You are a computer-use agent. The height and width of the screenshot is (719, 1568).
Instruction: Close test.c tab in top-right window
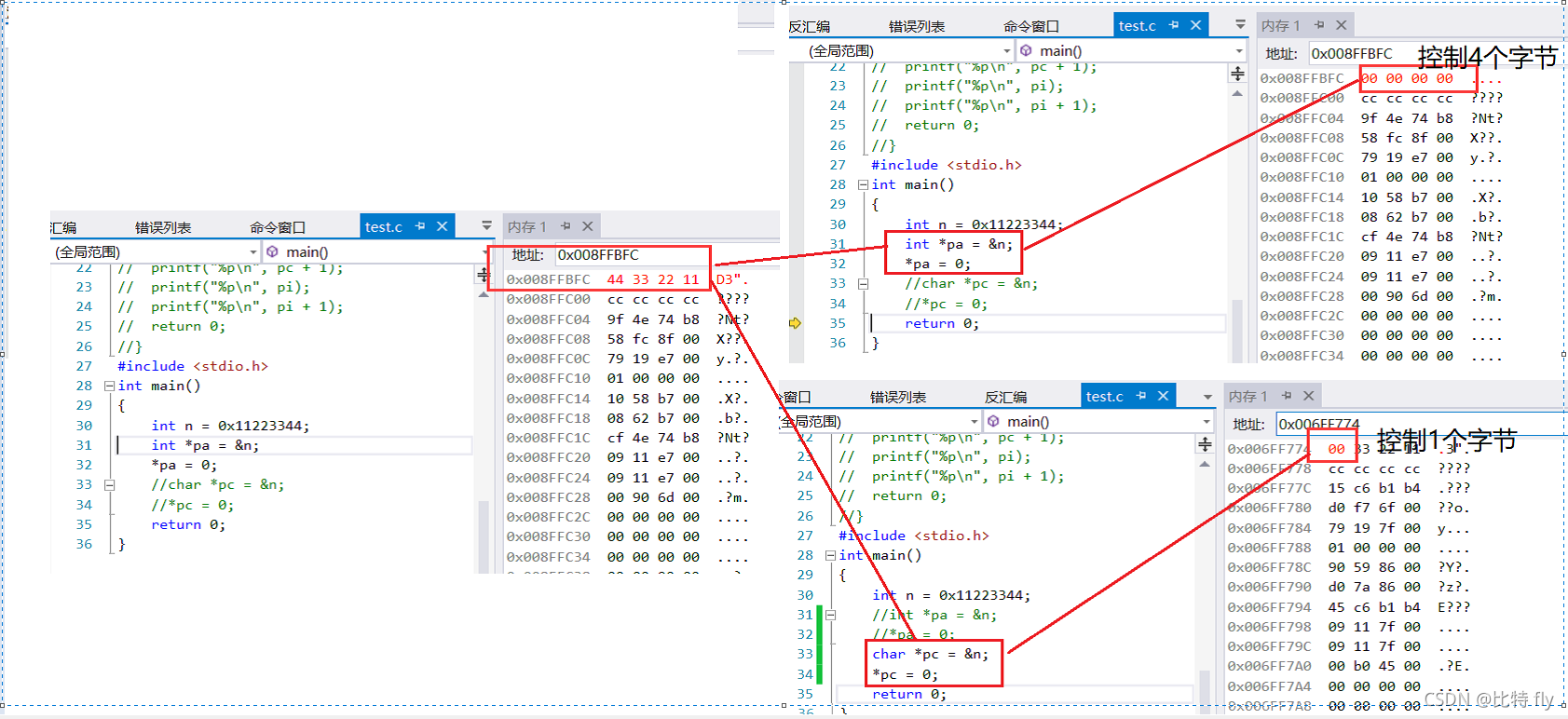pyautogui.click(x=1196, y=25)
